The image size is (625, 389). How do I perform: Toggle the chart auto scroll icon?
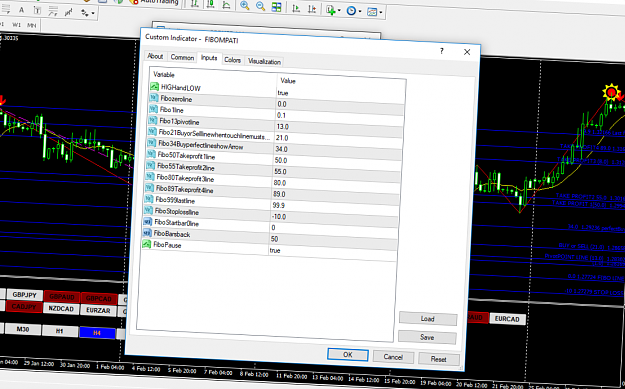point(296,8)
